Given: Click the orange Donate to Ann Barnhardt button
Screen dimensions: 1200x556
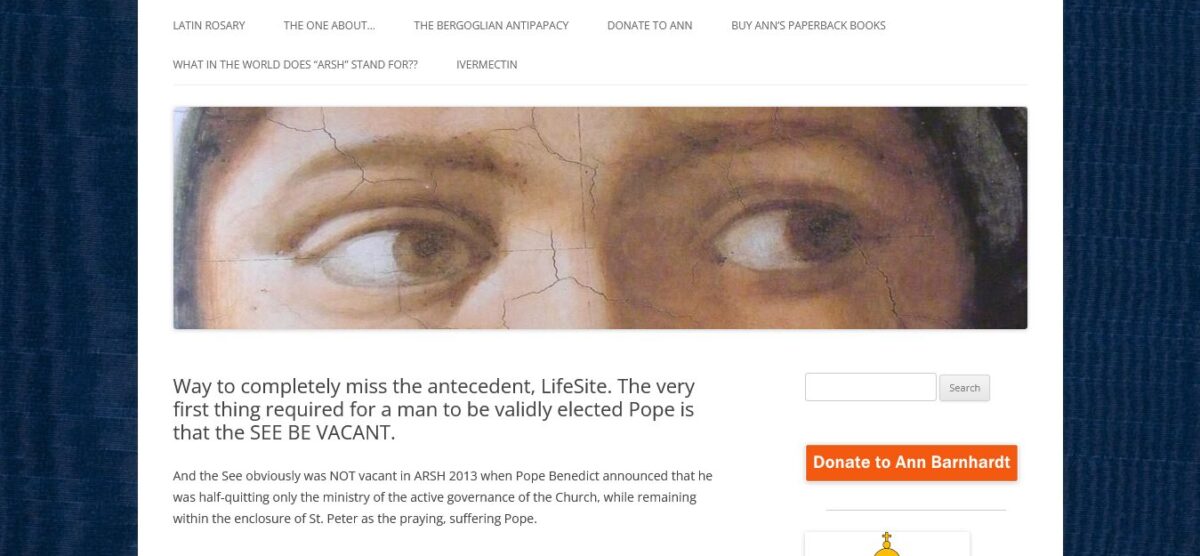Looking at the screenshot, I should tap(911, 463).
